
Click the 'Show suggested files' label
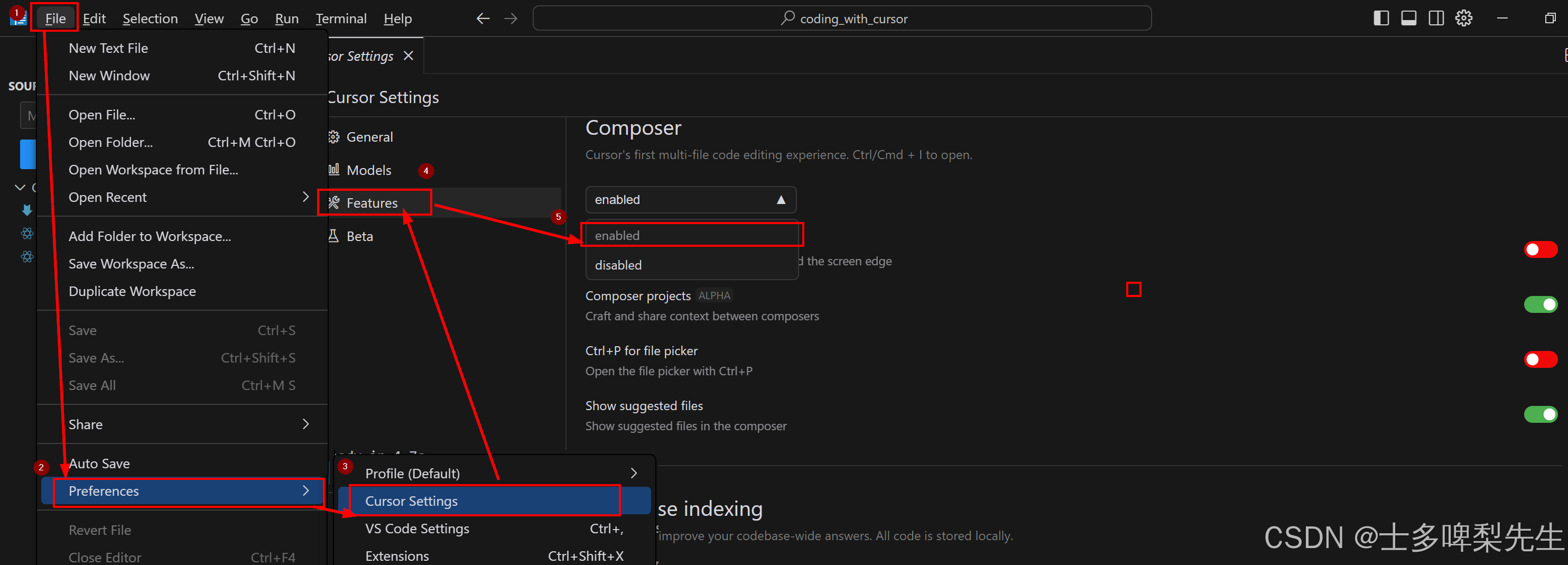pos(644,405)
